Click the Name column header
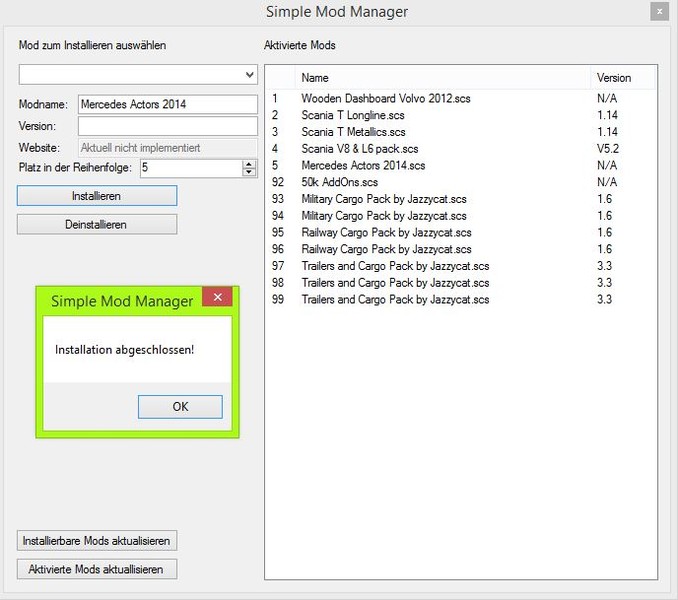The width and height of the screenshot is (678, 600). click(443, 78)
